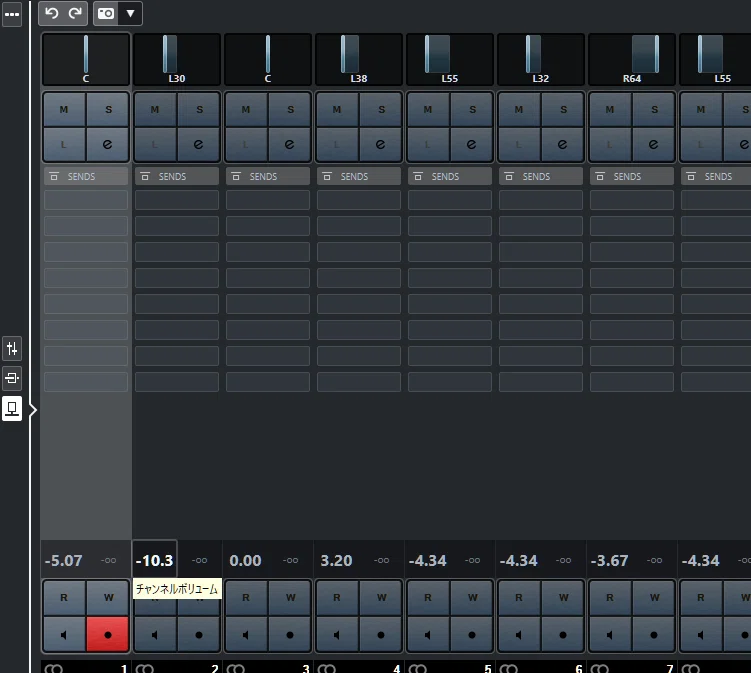The height and width of the screenshot is (673, 751).
Task: Disable the red record enable on channel 1
Action: (x=108, y=634)
